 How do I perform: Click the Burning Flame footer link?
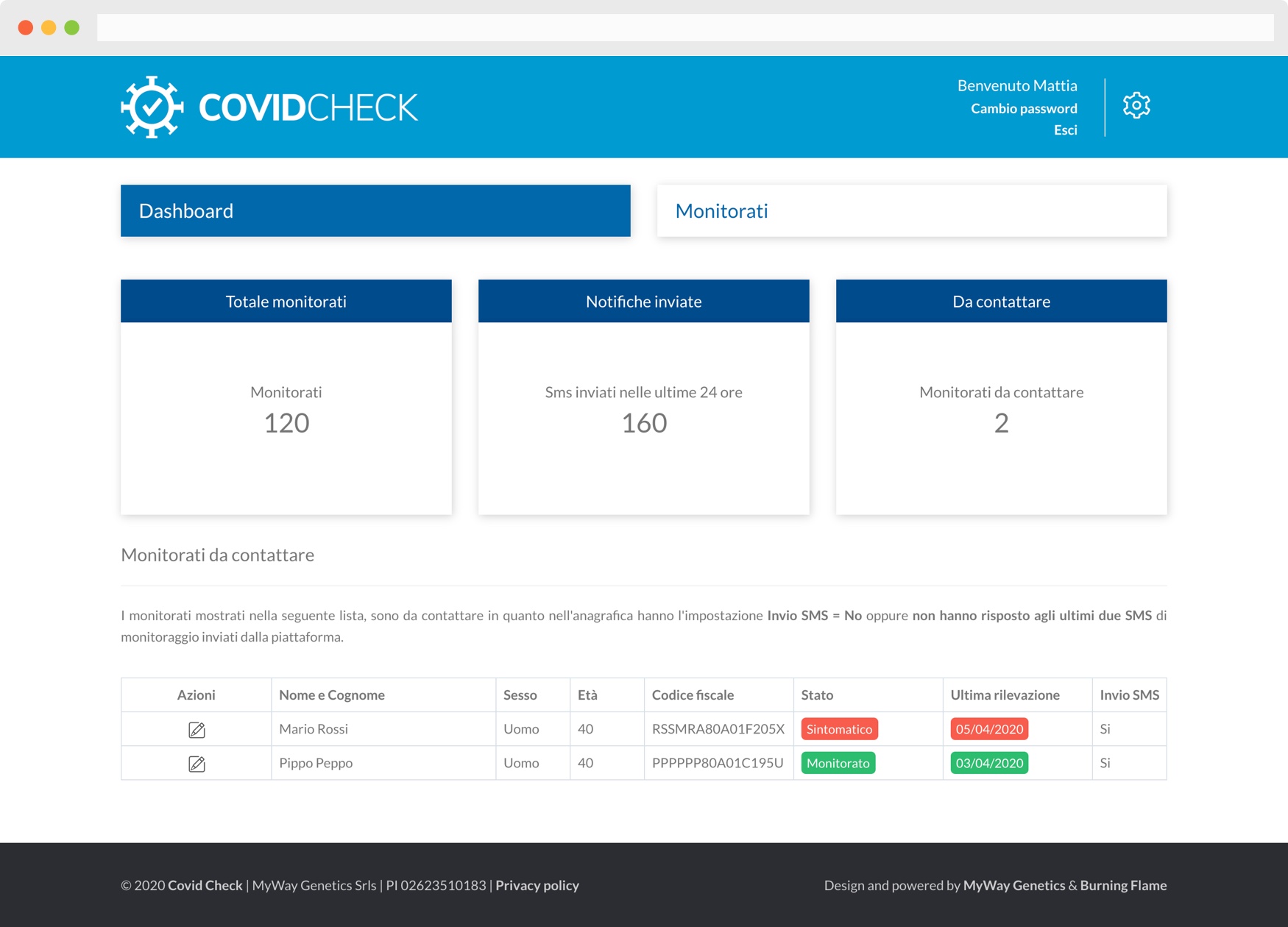(x=1123, y=885)
